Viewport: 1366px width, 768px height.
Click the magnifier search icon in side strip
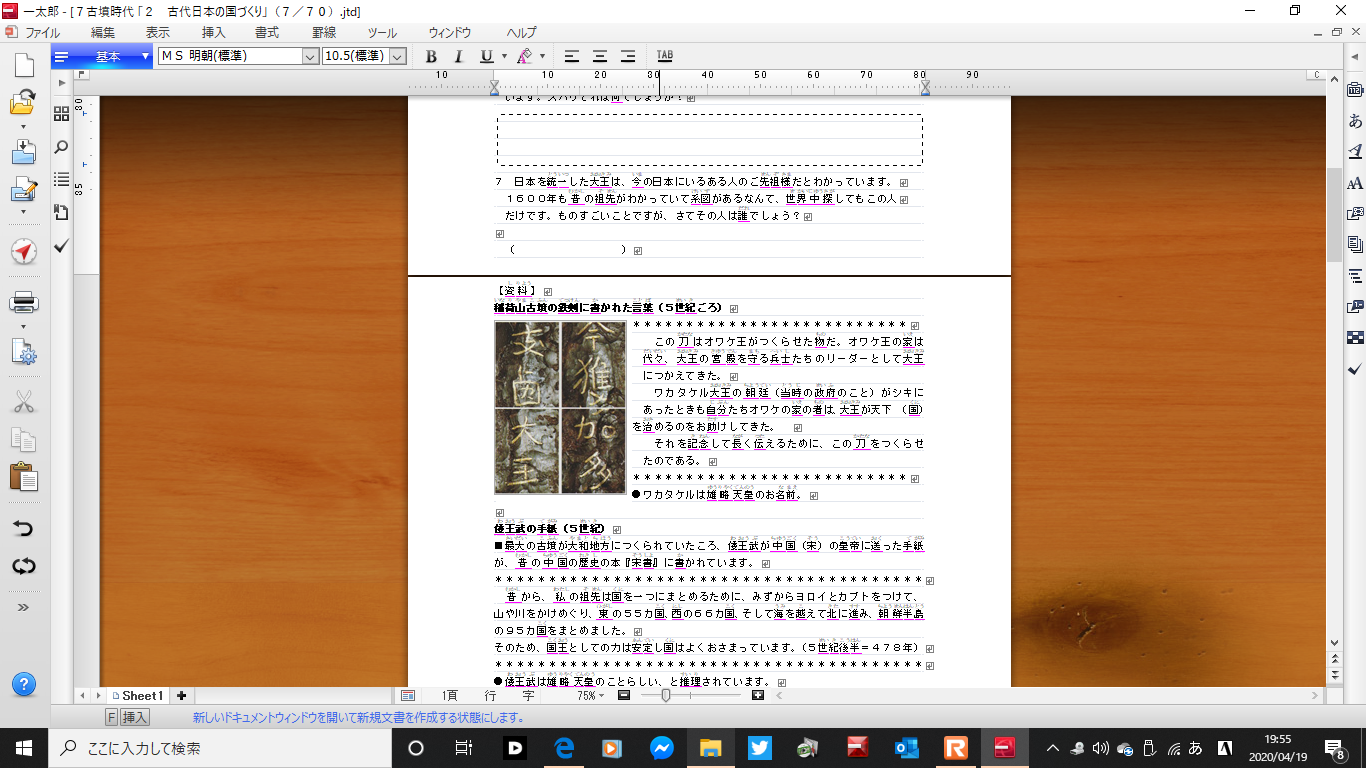[61, 147]
